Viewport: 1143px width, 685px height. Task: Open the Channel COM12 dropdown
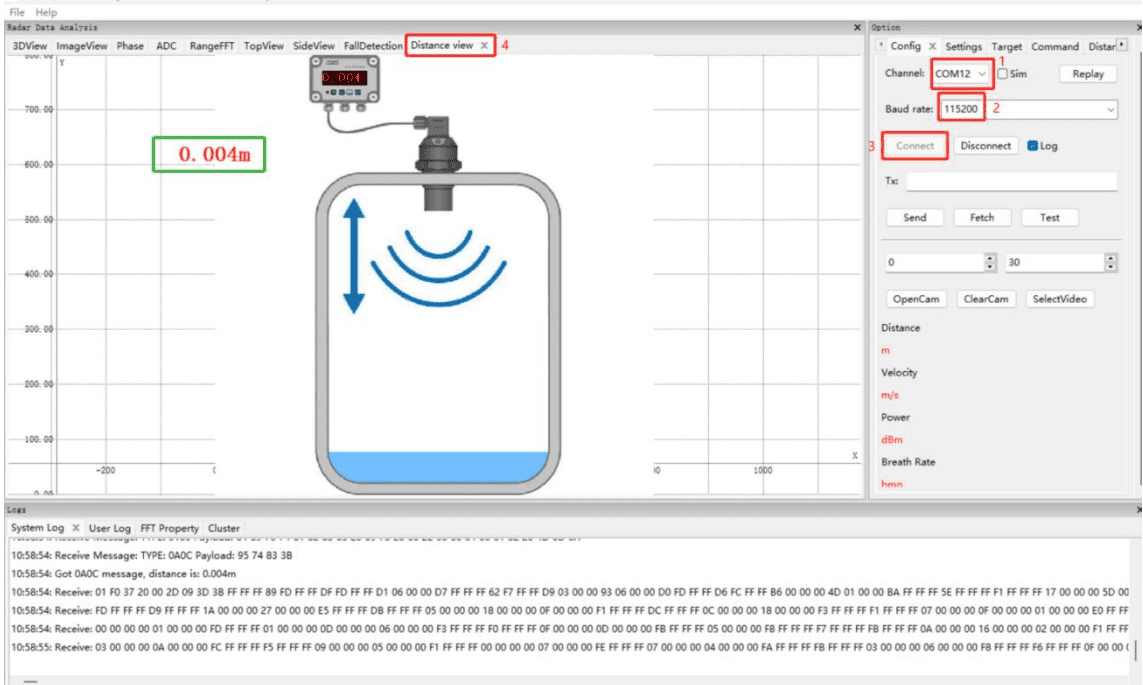pyautogui.click(x=982, y=74)
